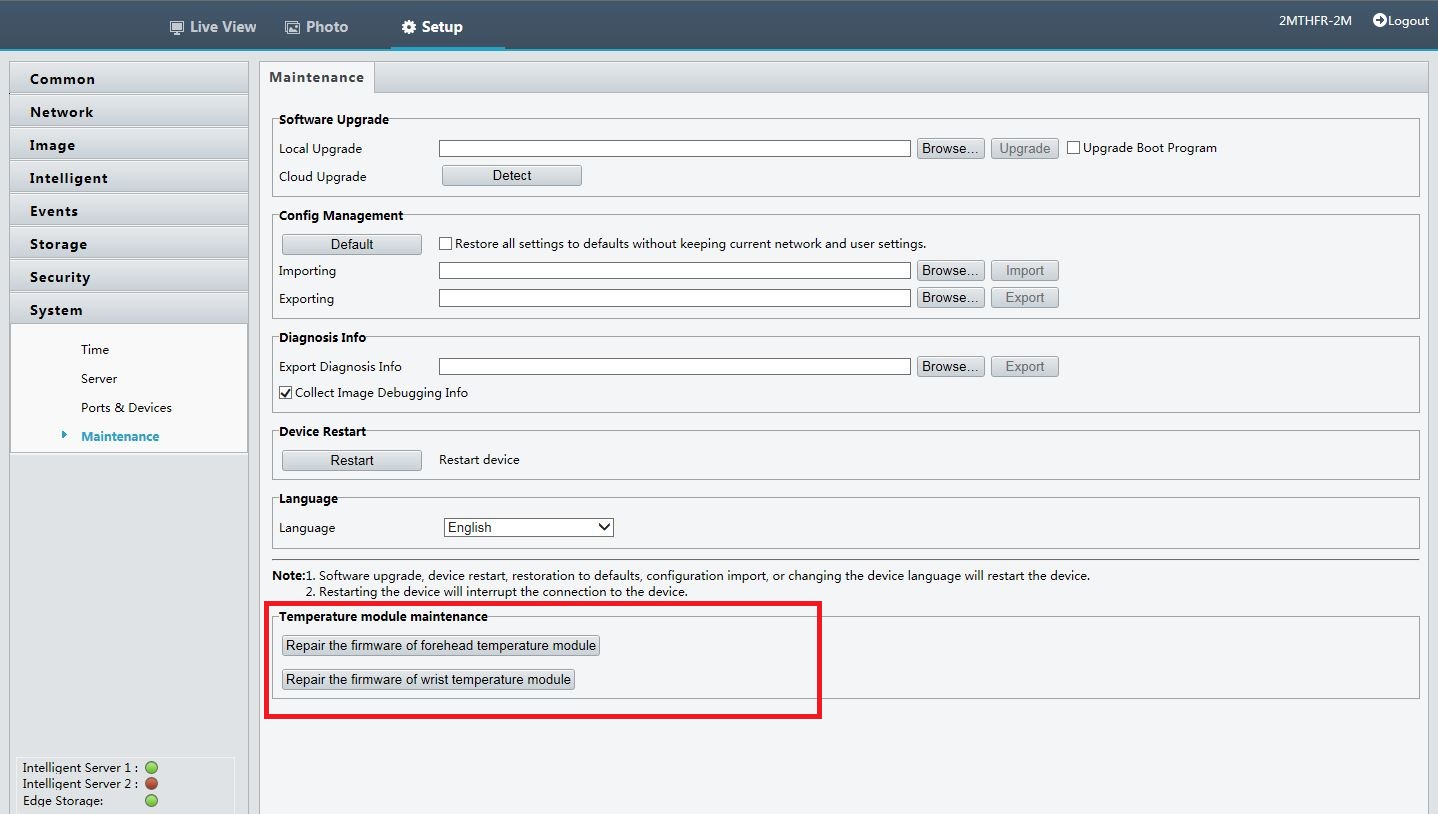Image resolution: width=1438 pixels, height=814 pixels.
Task: Click Intelligent Server 2 red status indicator
Action: (151, 784)
